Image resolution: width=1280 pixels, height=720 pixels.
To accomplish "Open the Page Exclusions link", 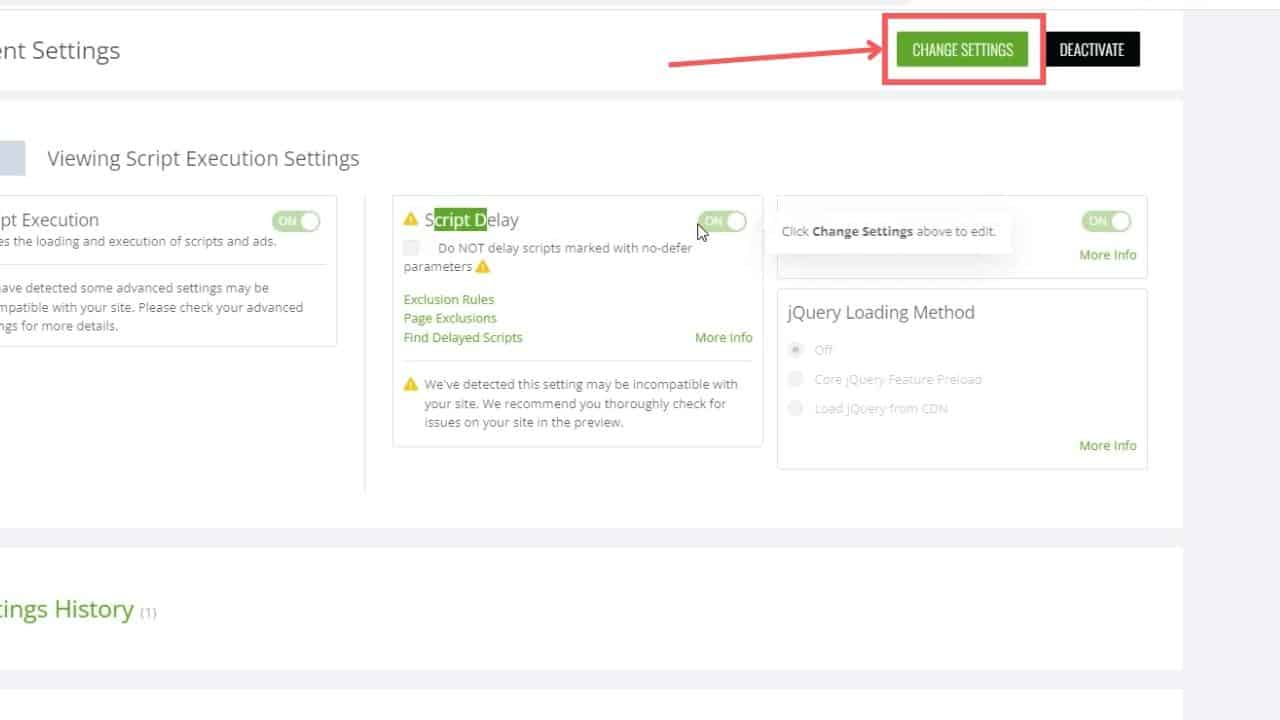I will 450,318.
